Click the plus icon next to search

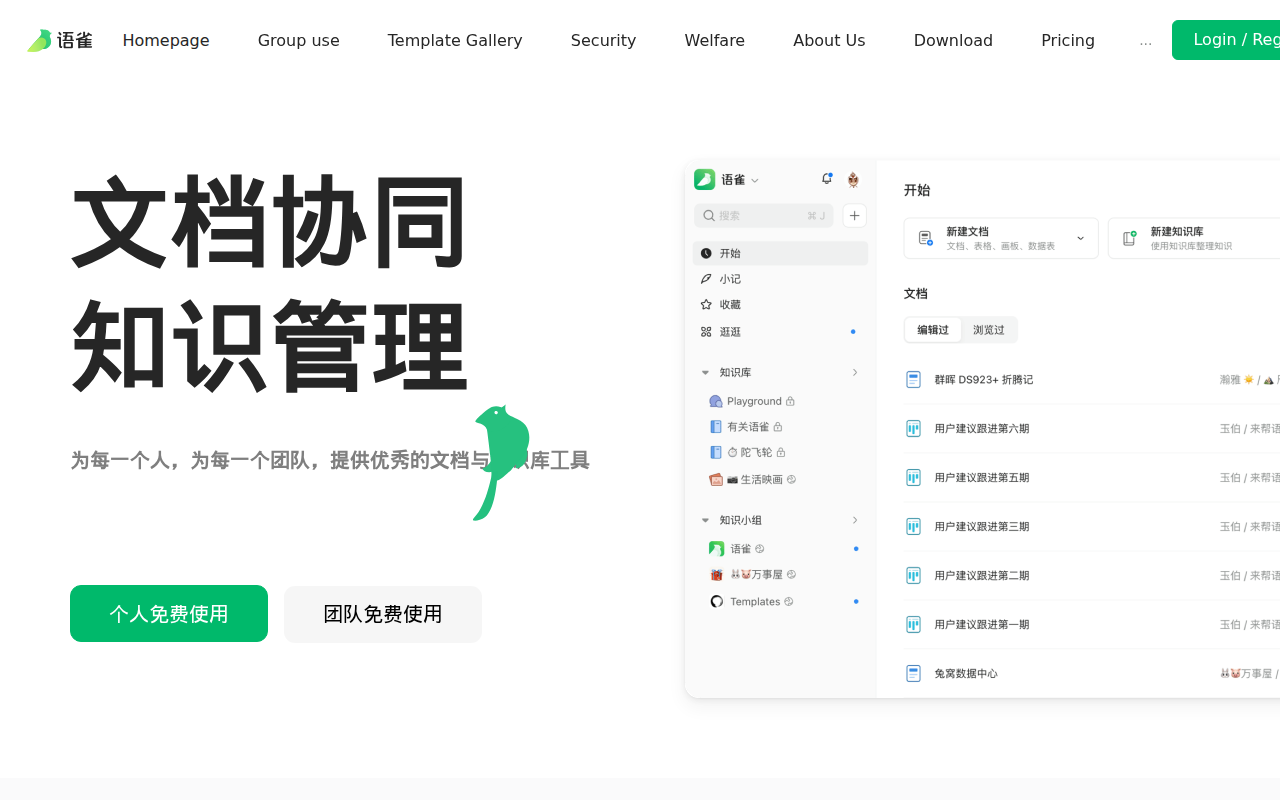tap(854, 215)
